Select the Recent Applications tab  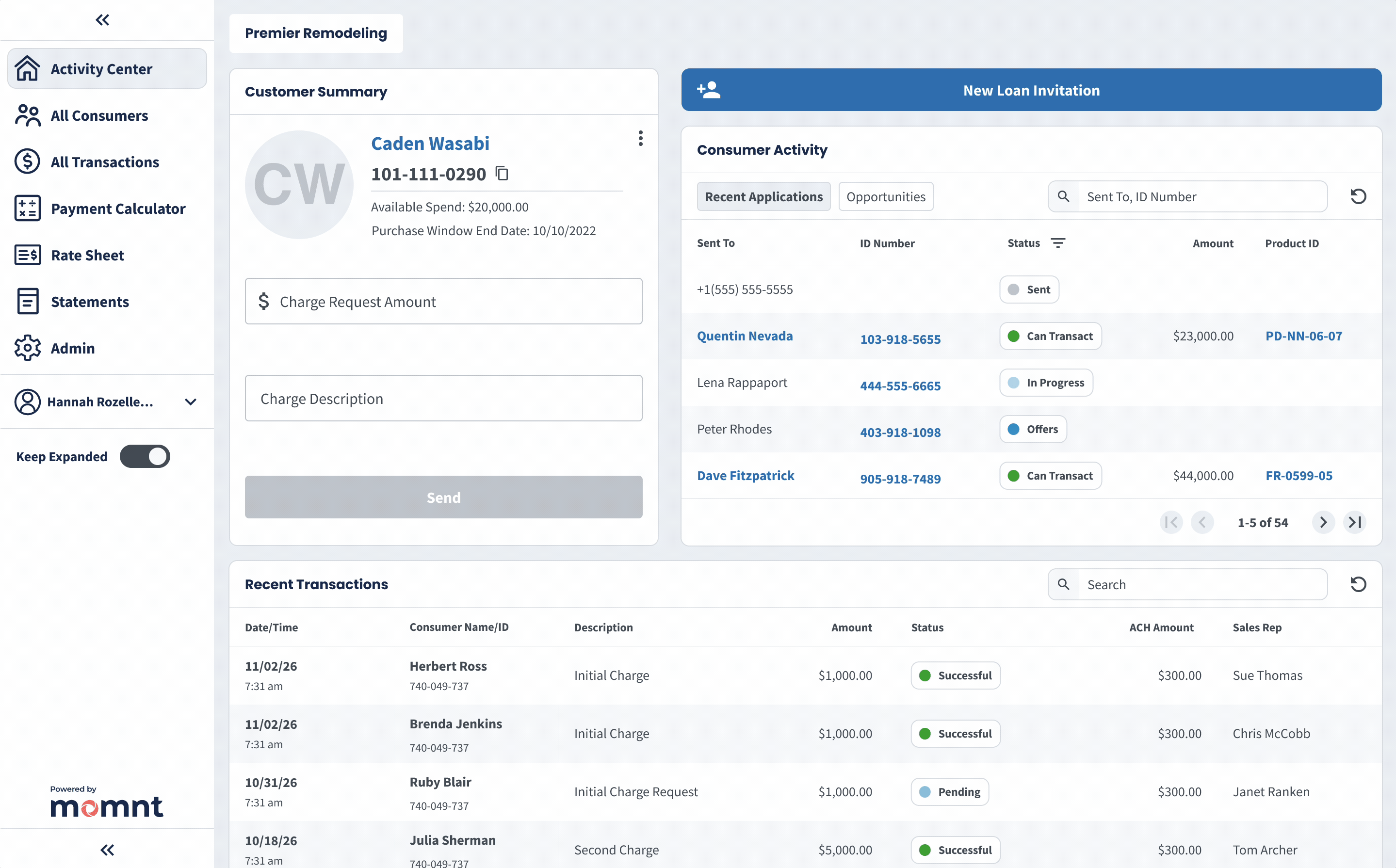point(764,196)
